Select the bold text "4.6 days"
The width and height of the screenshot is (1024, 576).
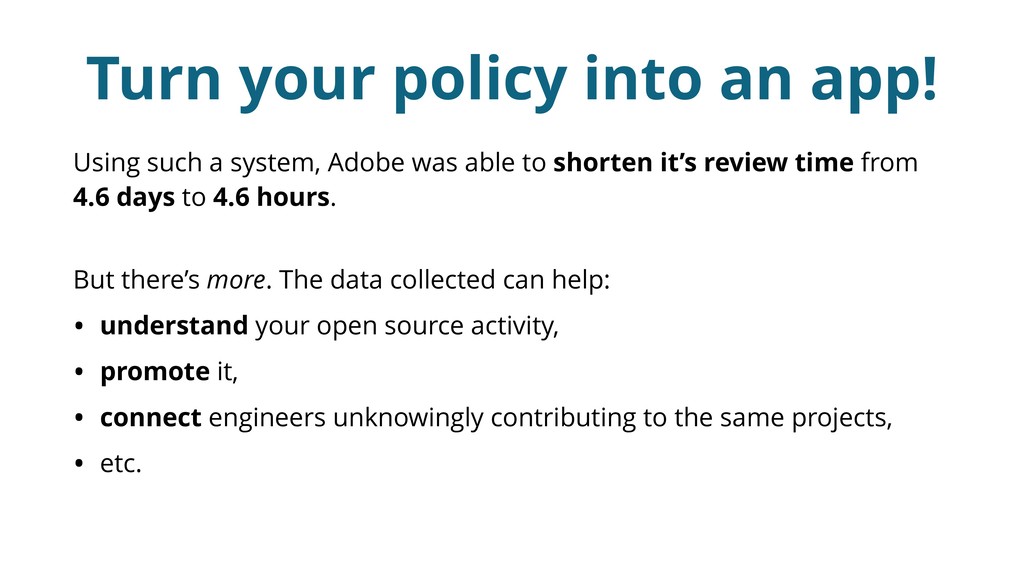[124, 197]
